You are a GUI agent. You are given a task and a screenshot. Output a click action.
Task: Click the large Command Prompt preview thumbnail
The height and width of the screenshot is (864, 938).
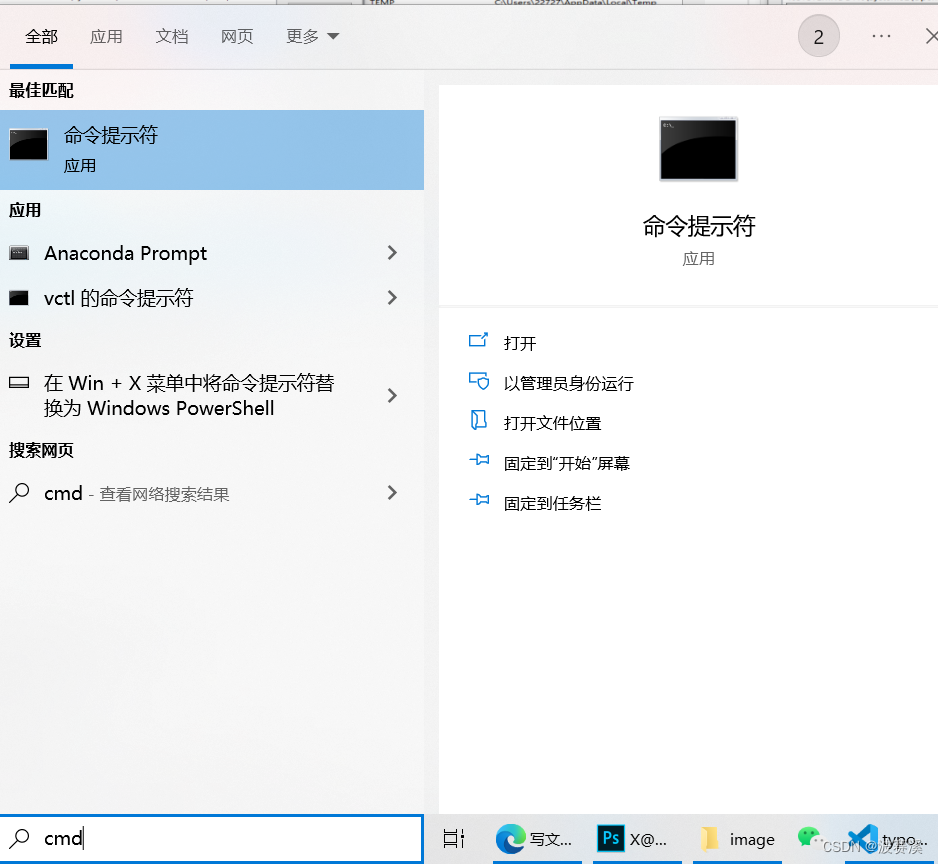click(x=698, y=149)
